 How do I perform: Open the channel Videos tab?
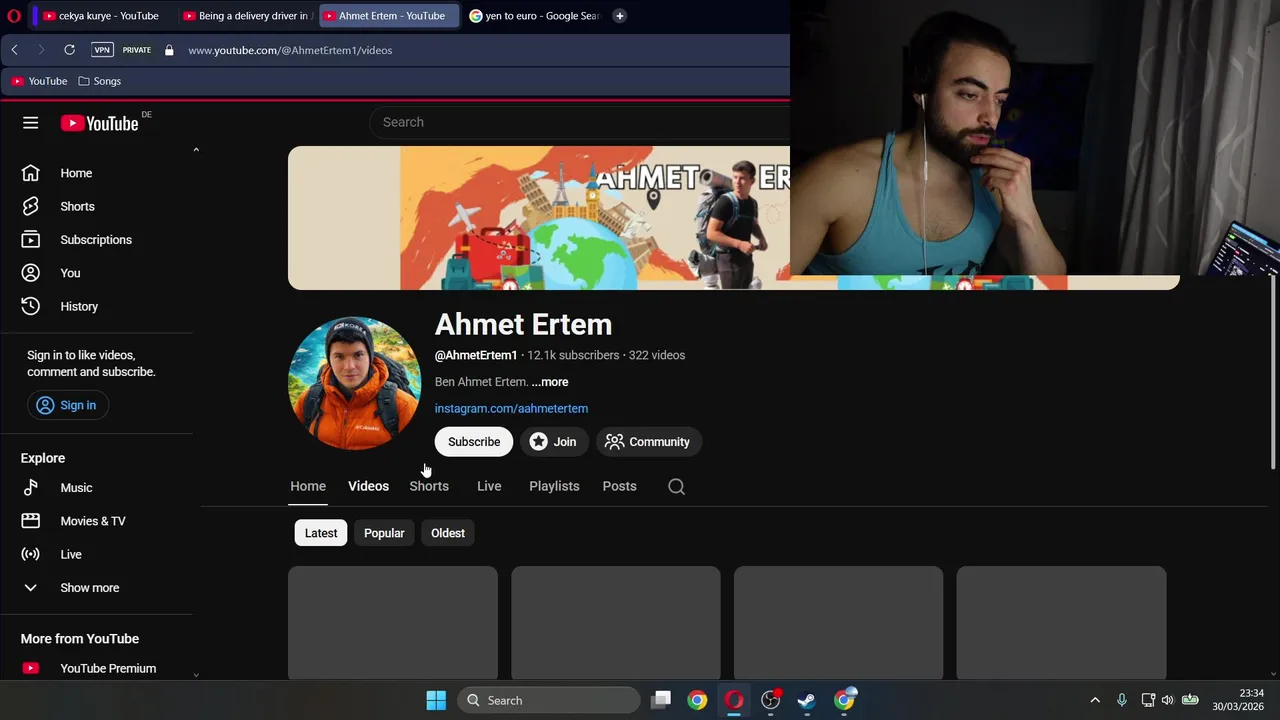point(368,486)
